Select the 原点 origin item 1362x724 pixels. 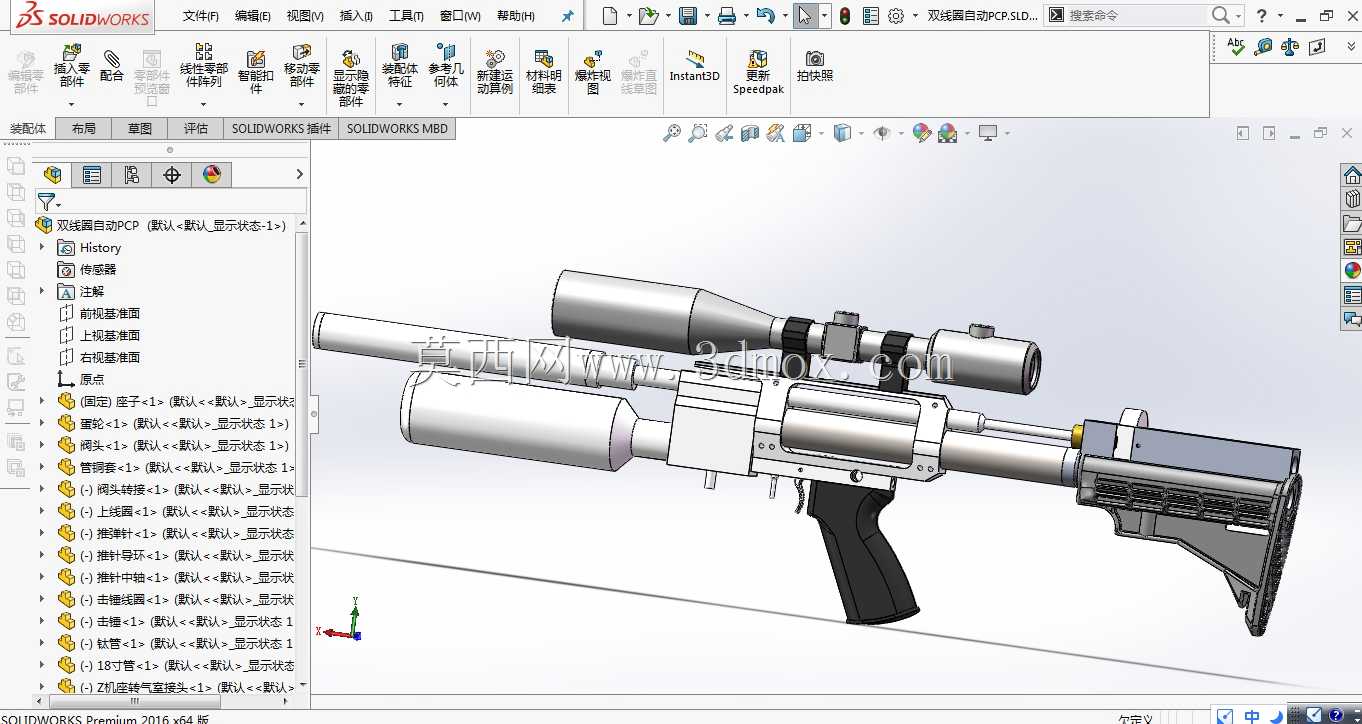pyautogui.click(x=92, y=379)
